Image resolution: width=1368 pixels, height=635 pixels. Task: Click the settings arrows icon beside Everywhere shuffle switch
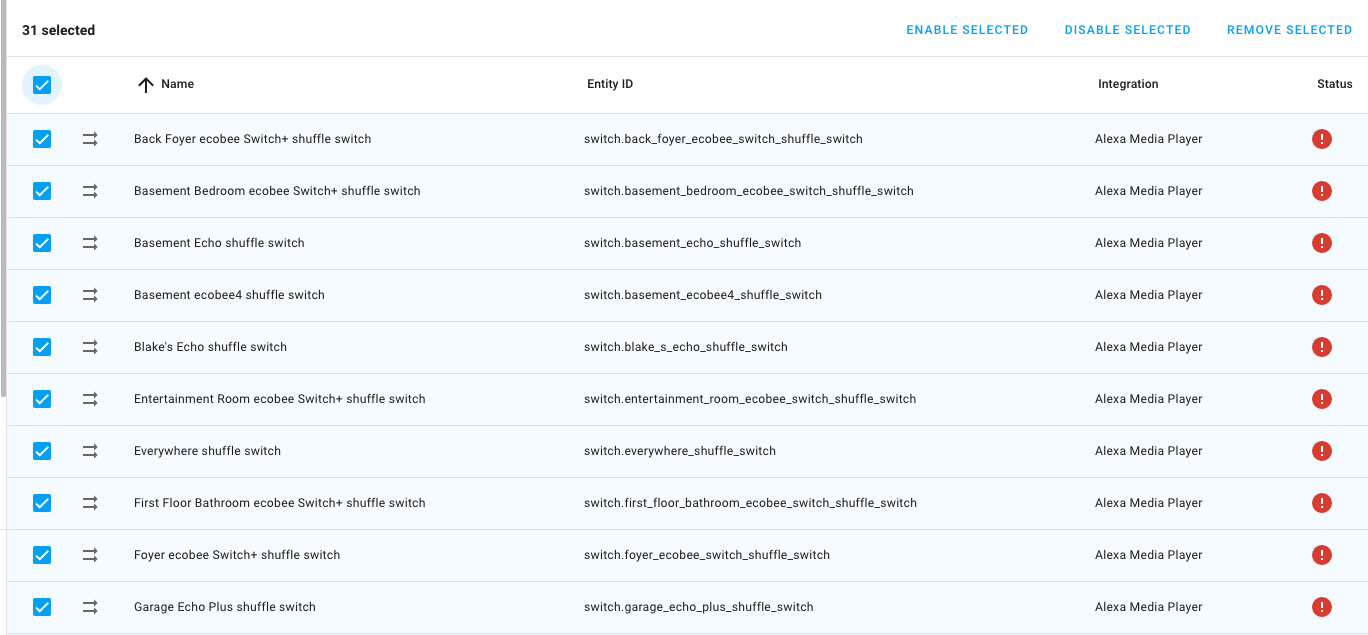pyautogui.click(x=90, y=450)
